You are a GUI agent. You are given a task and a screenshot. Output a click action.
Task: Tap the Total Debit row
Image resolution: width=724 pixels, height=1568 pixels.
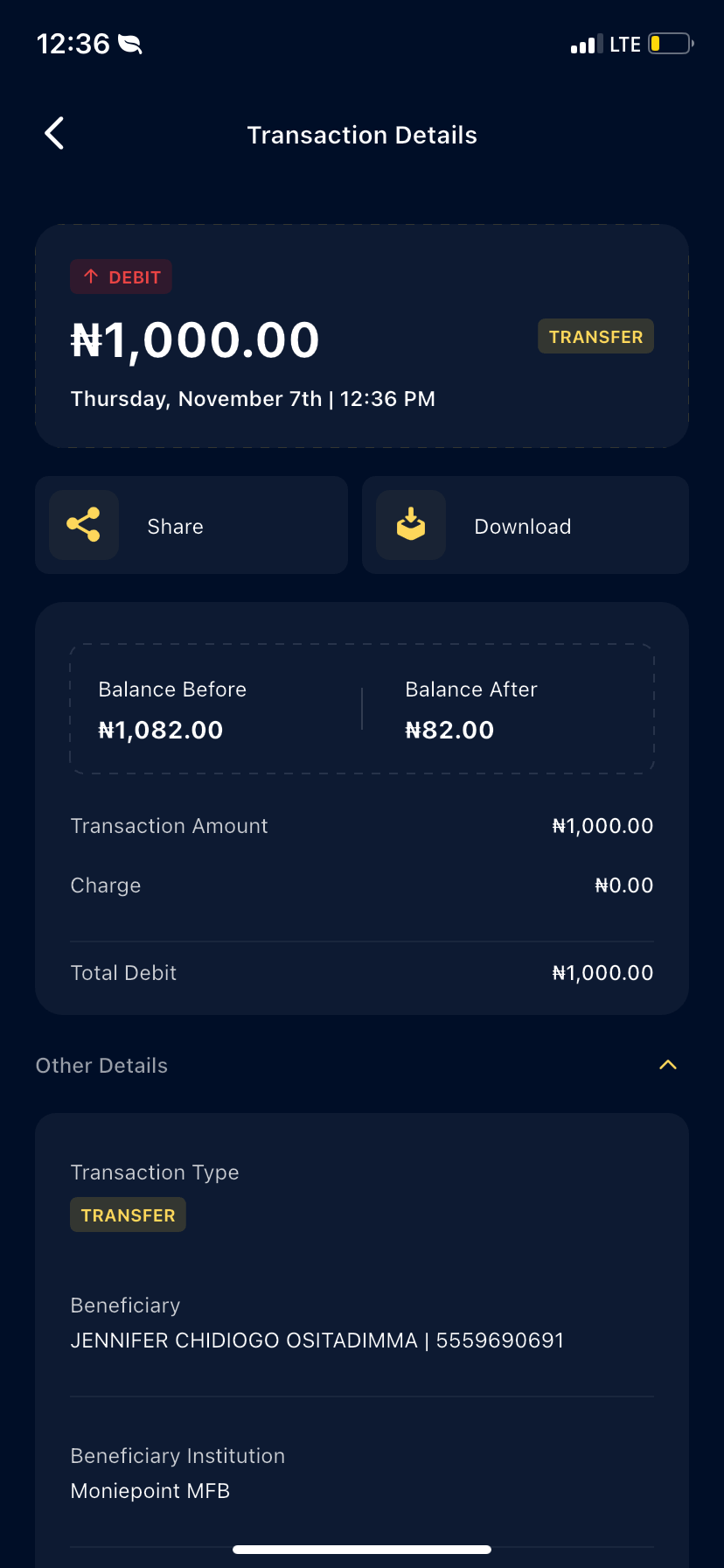click(362, 973)
